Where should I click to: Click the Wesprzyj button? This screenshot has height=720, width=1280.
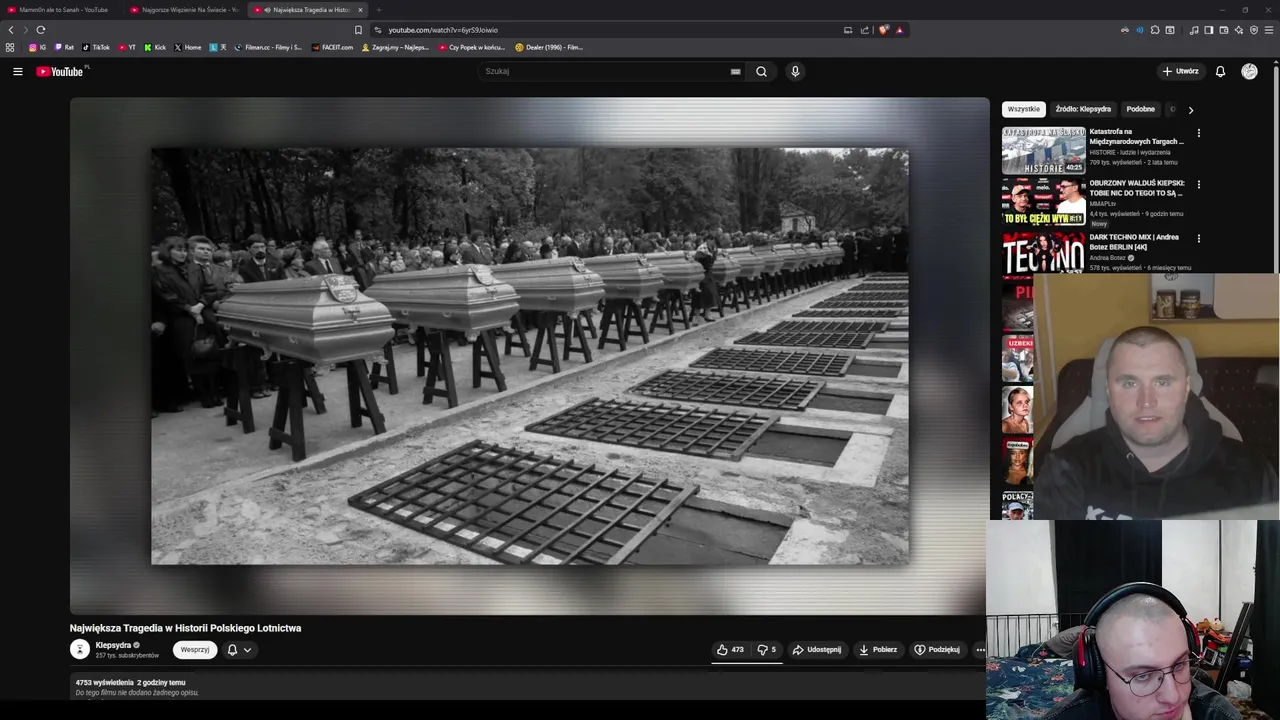[195, 650]
